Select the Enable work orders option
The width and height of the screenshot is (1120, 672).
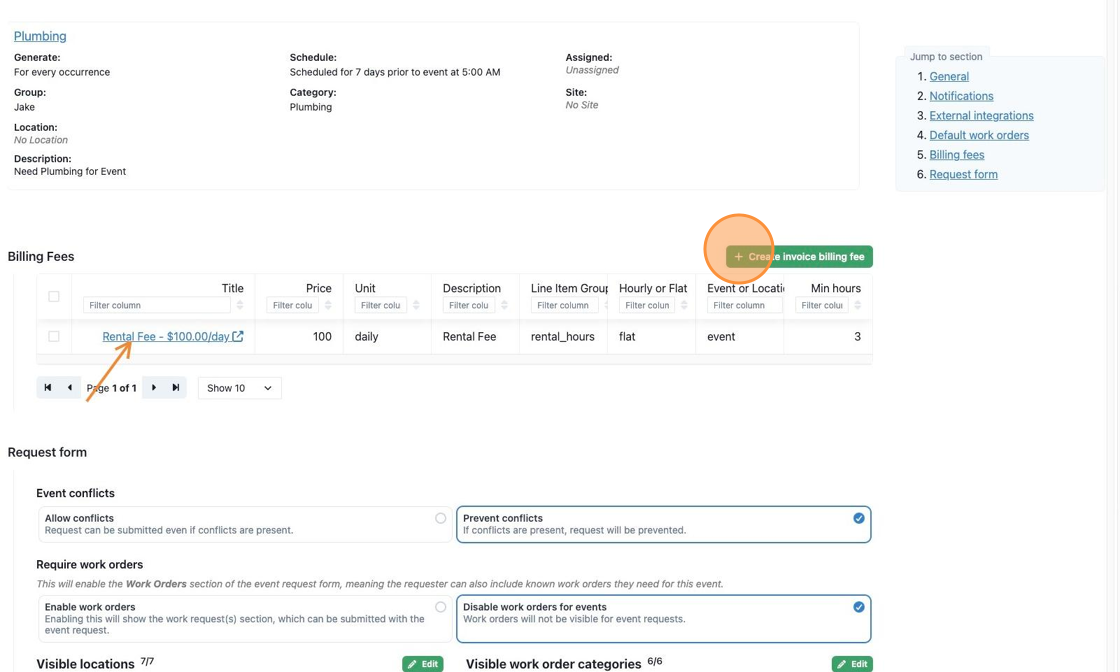click(x=245, y=618)
